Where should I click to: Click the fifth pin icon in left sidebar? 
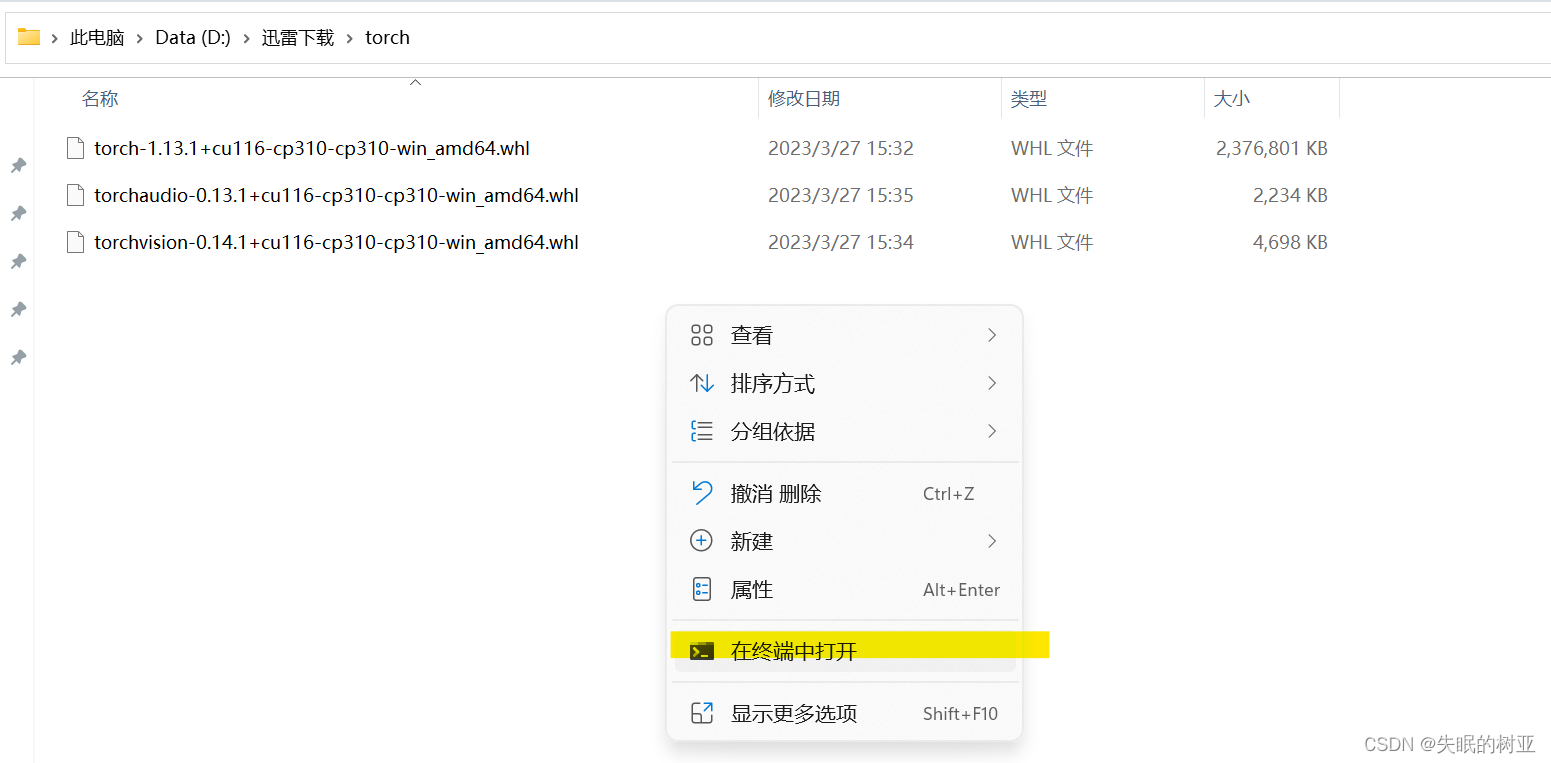(18, 357)
